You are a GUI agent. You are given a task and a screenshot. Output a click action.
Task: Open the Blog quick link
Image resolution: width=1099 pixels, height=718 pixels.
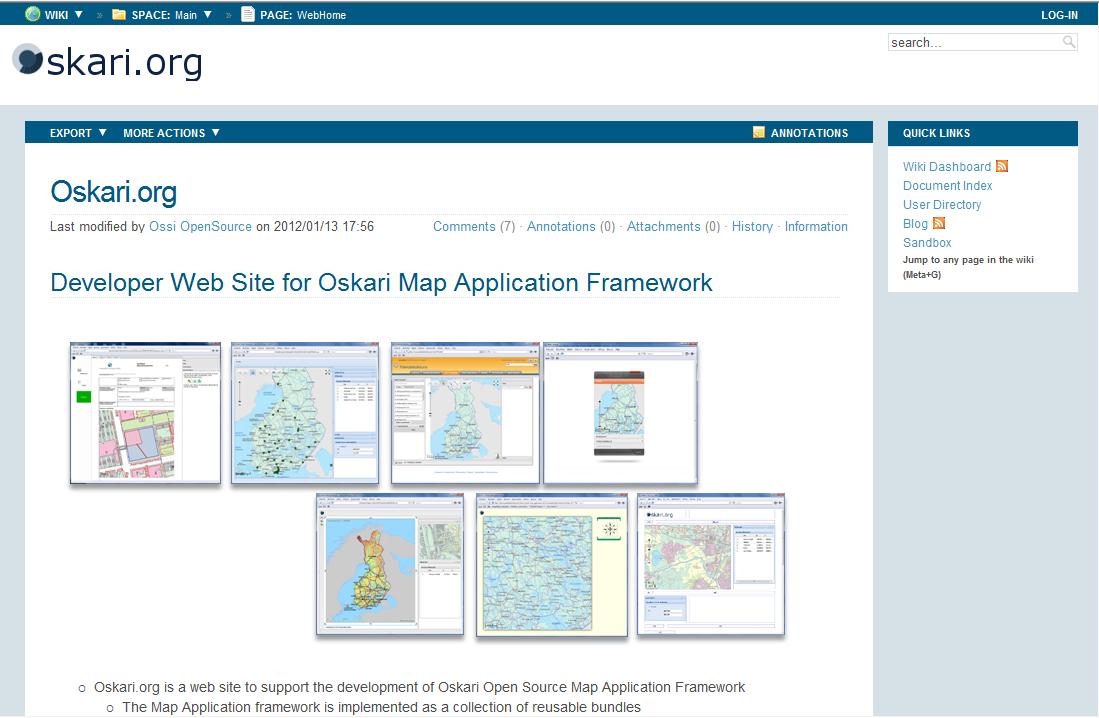915,223
